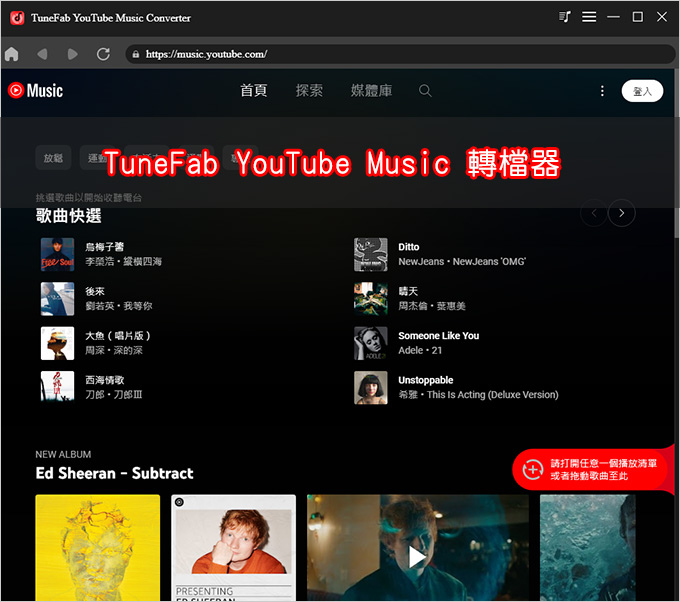Play Someone Like You thumbnail
Viewport: 680px width, 602px height.
(x=371, y=343)
